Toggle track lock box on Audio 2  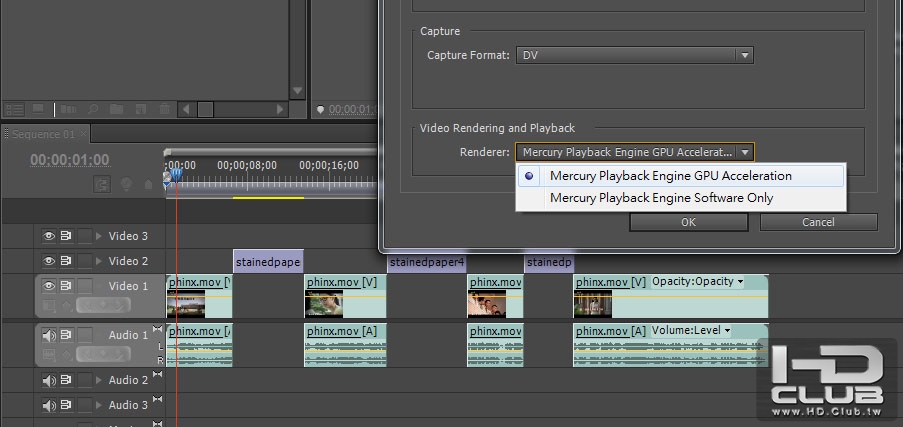click(85, 380)
